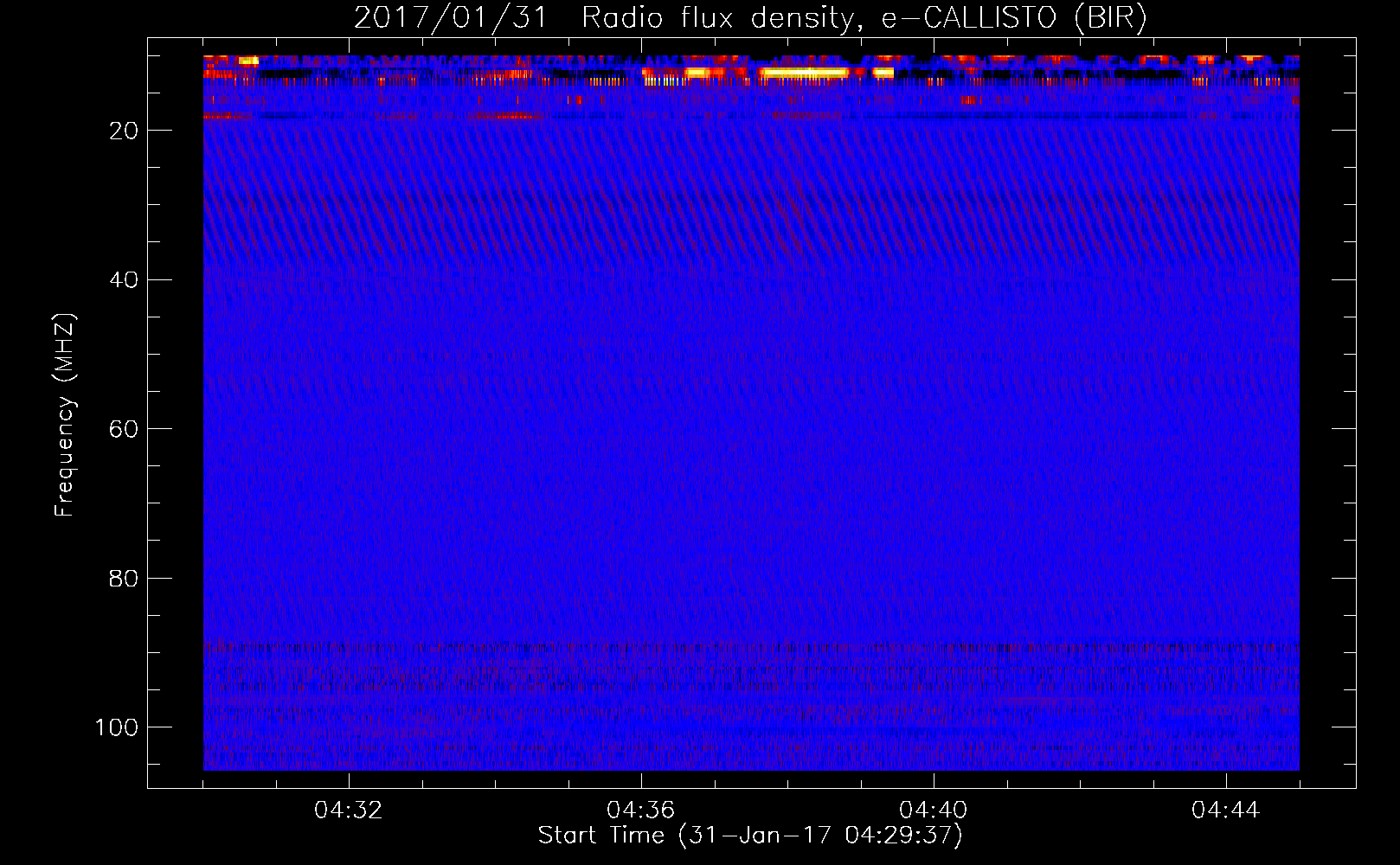This screenshot has width=1400, height=865.
Task: Click the '04:32' time tick label
Action: [349, 811]
